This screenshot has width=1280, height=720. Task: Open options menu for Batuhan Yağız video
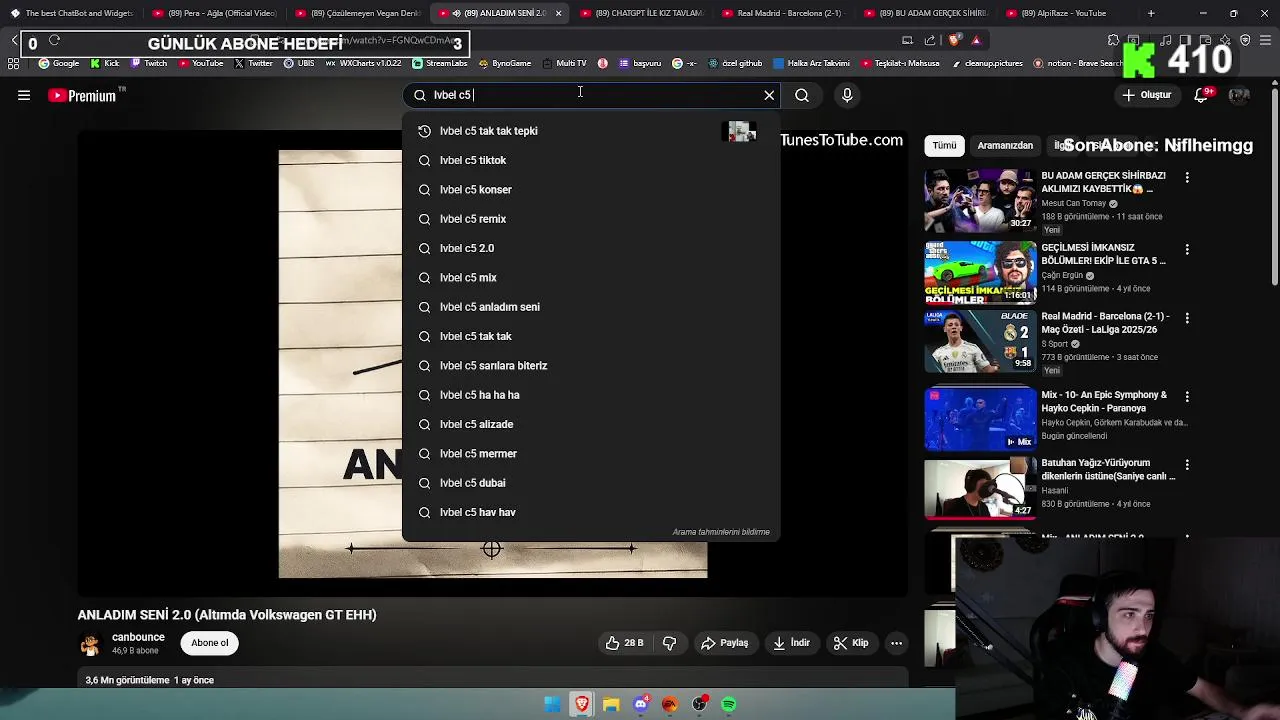1187,465
